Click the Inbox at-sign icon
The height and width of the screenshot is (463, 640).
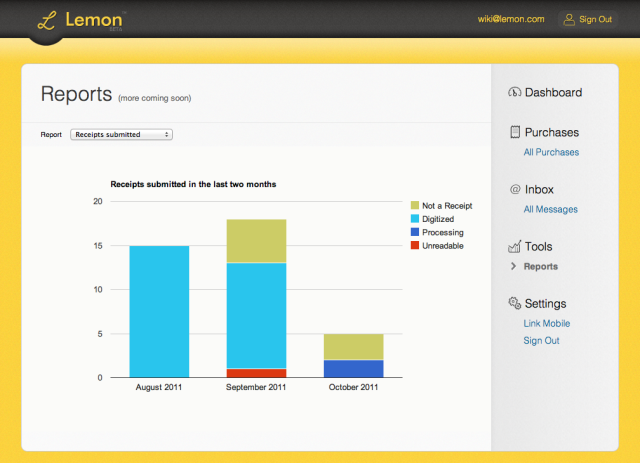pyautogui.click(x=515, y=189)
